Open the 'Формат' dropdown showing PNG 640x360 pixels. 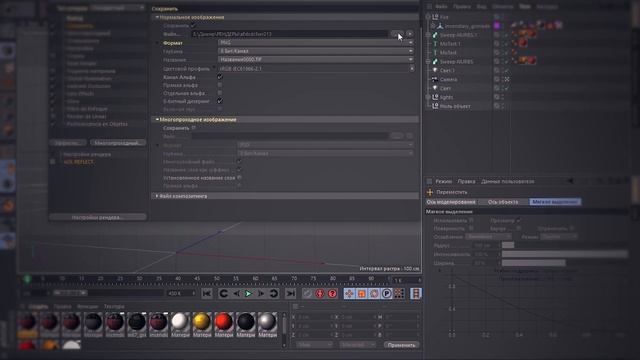coord(316,42)
